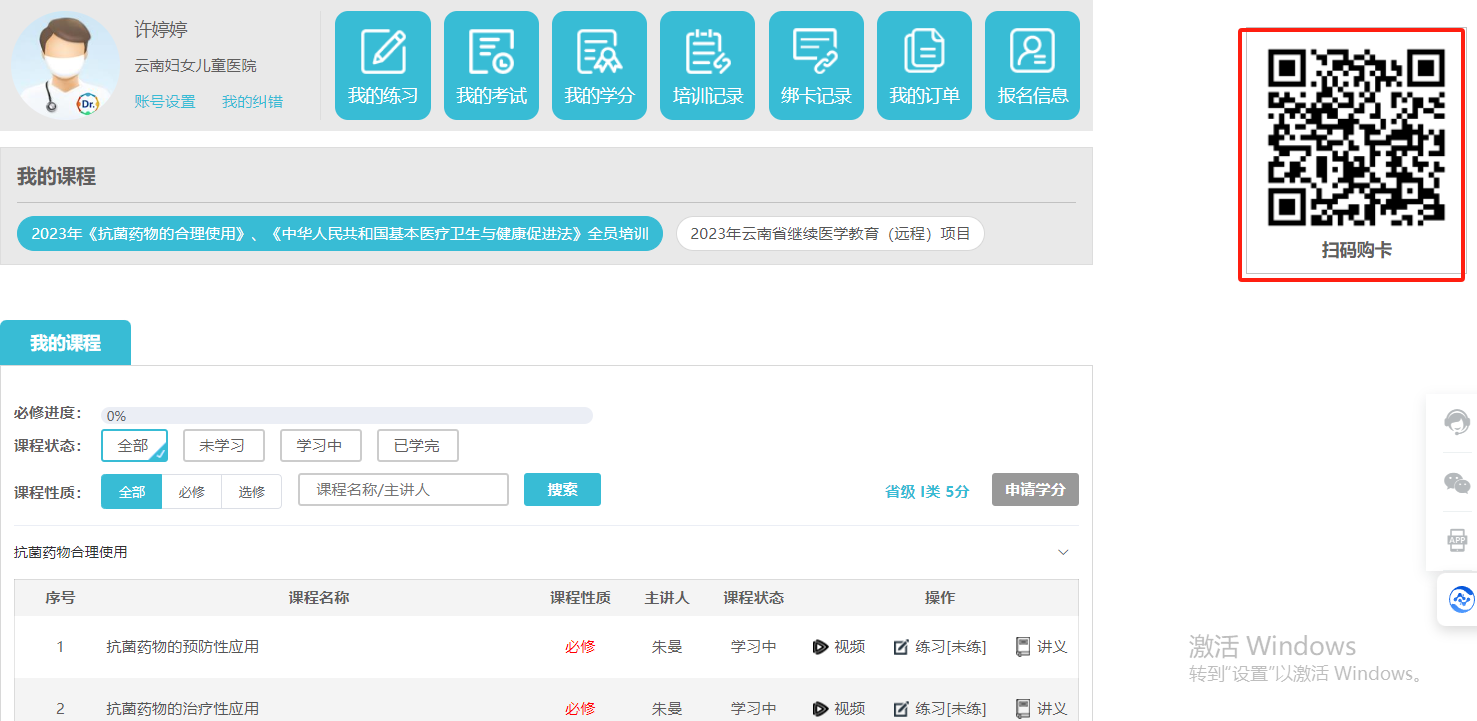Switch to 2023年云南省继续医学教育 project tab
The image size is (1477, 721).
(x=830, y=234)
